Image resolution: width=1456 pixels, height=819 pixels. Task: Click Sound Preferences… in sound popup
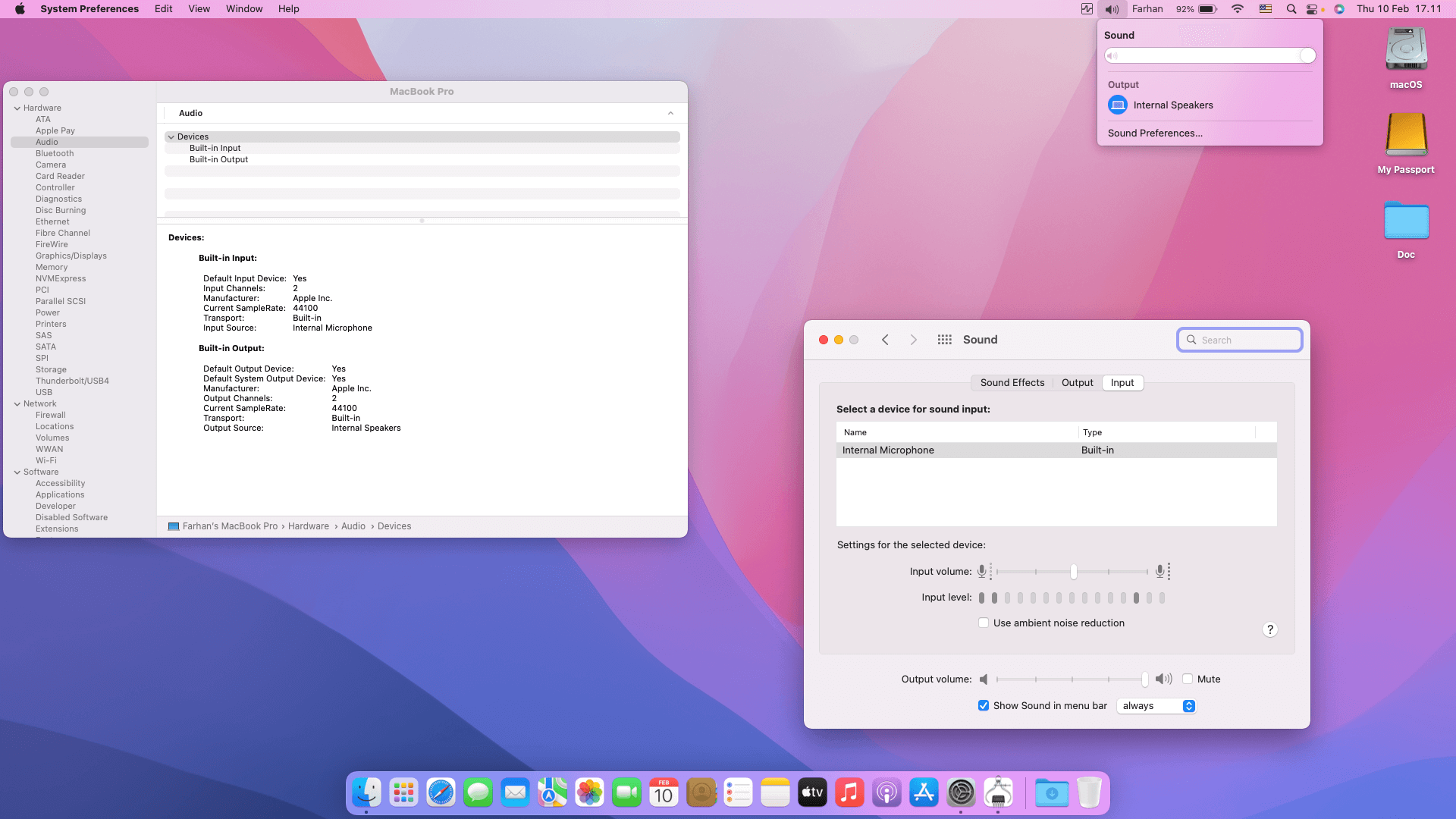(1155, 133)
